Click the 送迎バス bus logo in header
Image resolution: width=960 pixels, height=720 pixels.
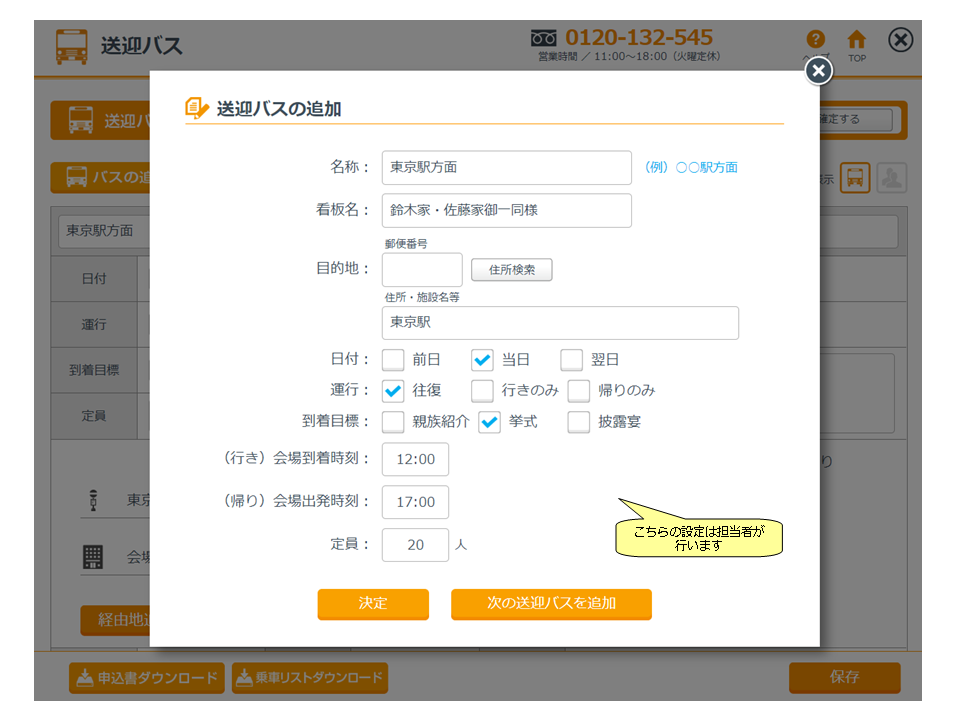pos(71,46)
